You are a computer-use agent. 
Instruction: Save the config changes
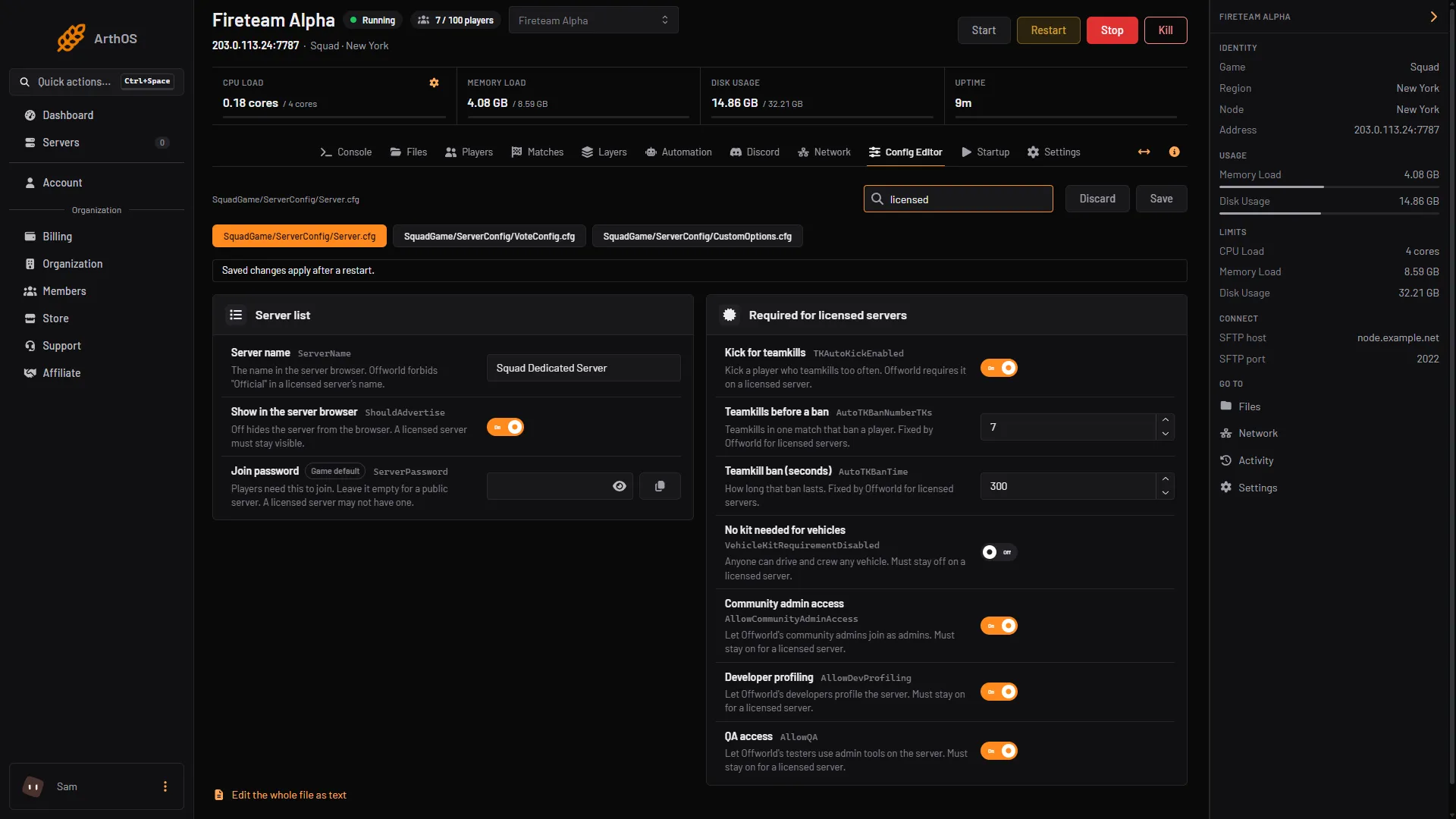click(x=1161, y=199)
